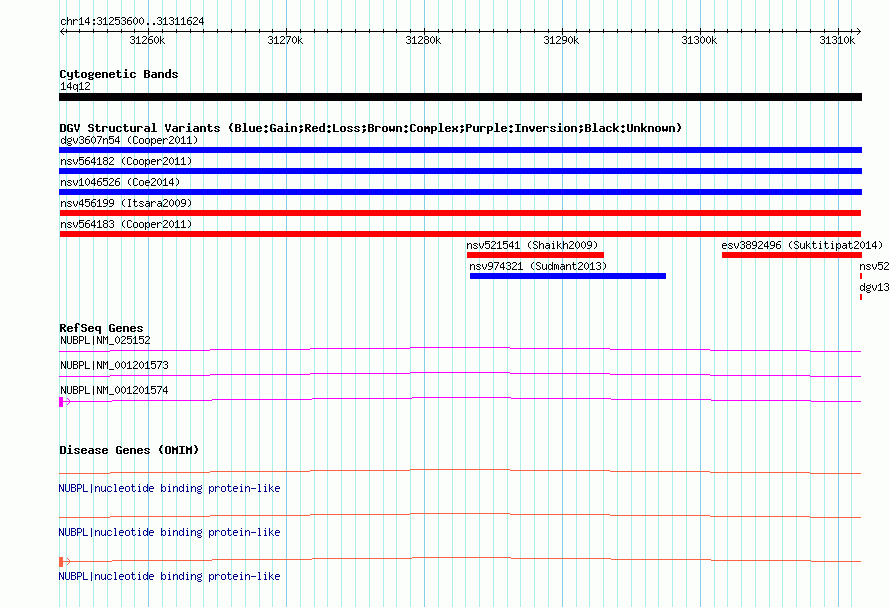
Task: Click the dgv3607n54 (Cooper2011) variant label
Action: (x=129, y=140)
